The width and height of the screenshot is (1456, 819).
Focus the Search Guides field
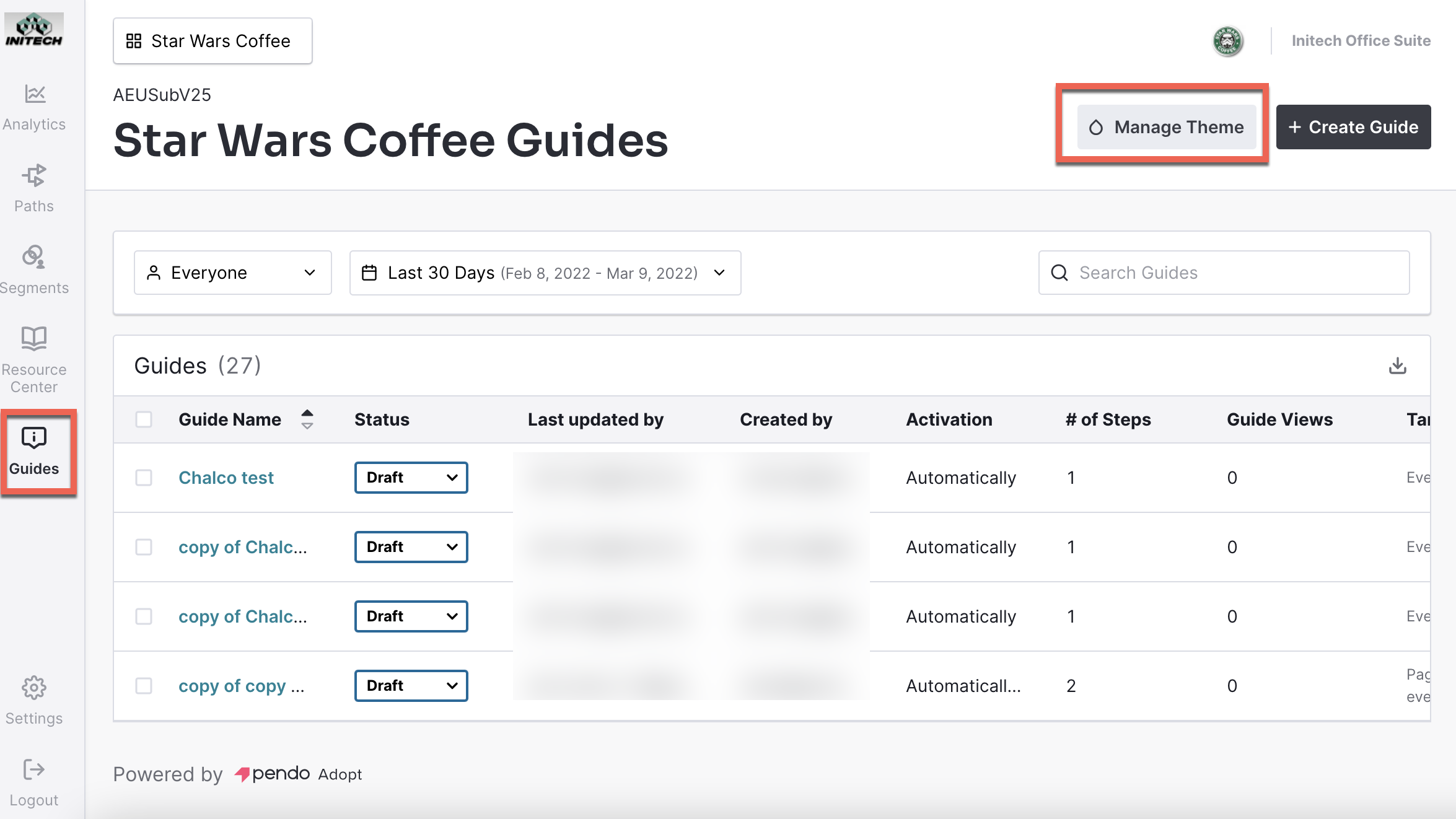click(x=1224, y=273)
